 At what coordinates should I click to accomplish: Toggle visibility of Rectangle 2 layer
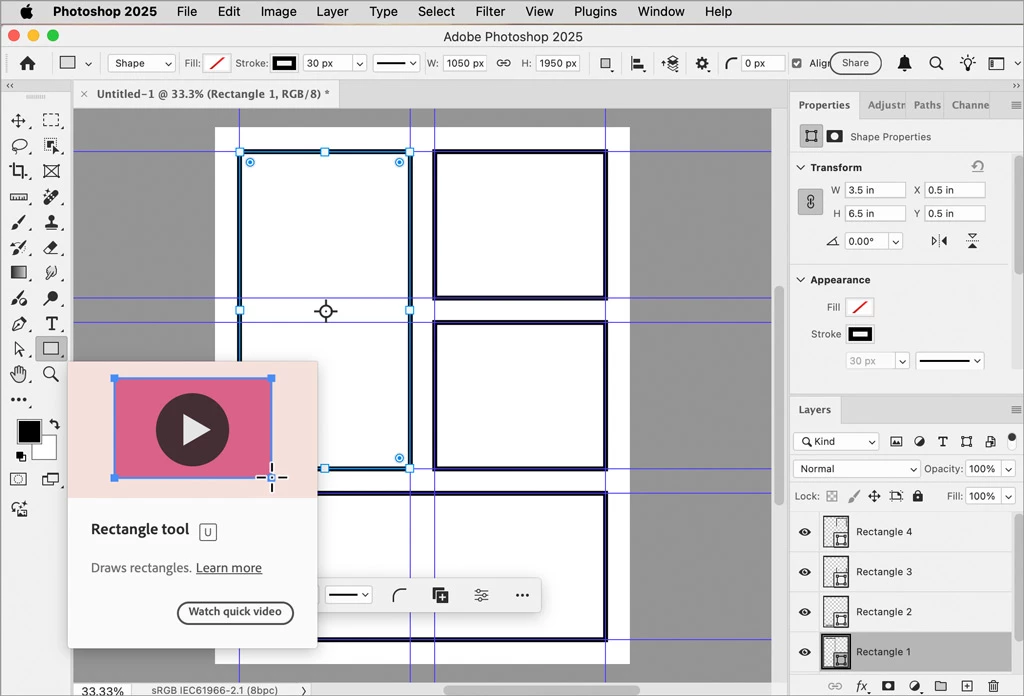[805, 612]
